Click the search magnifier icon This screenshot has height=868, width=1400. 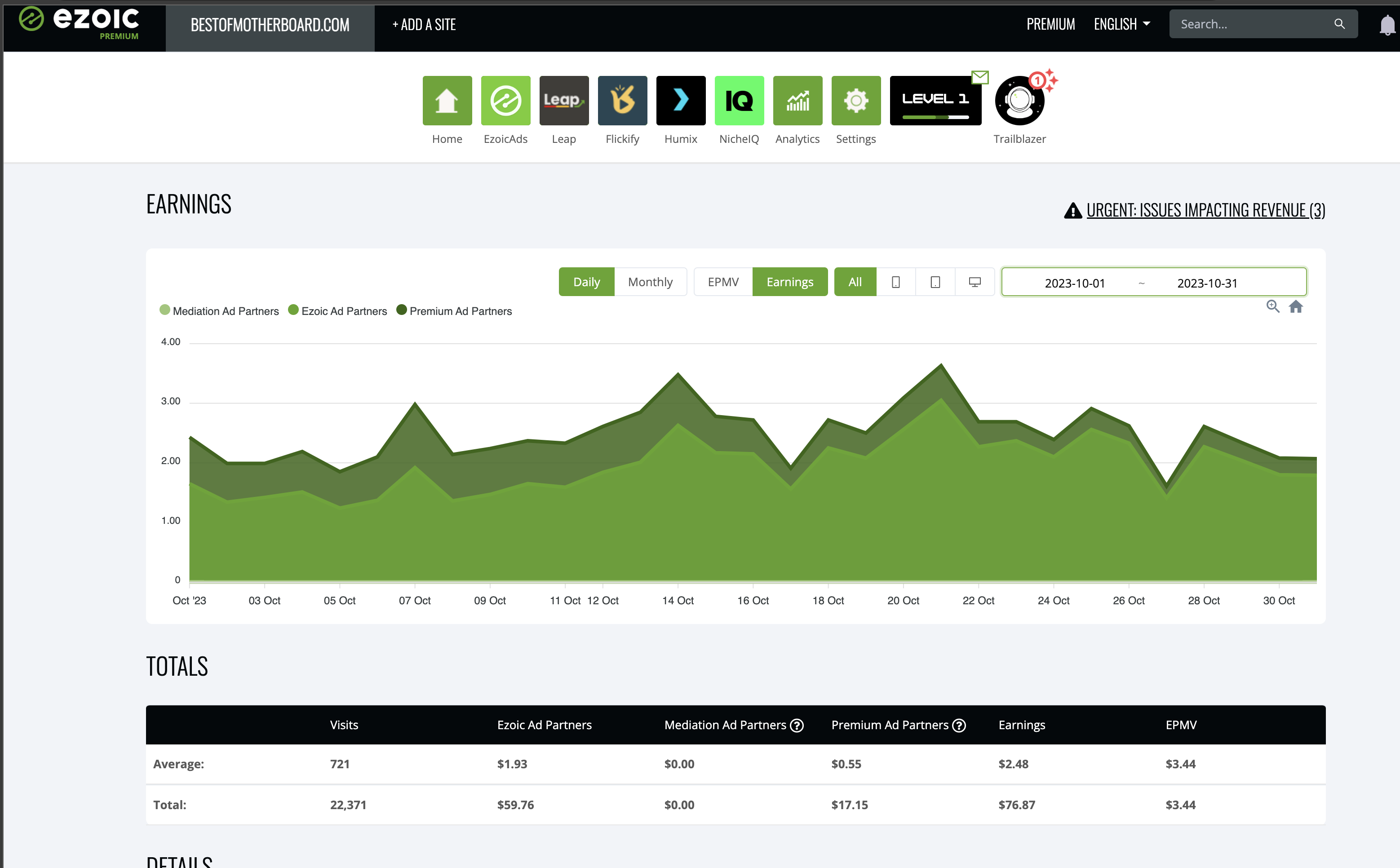click(1339, 24)
